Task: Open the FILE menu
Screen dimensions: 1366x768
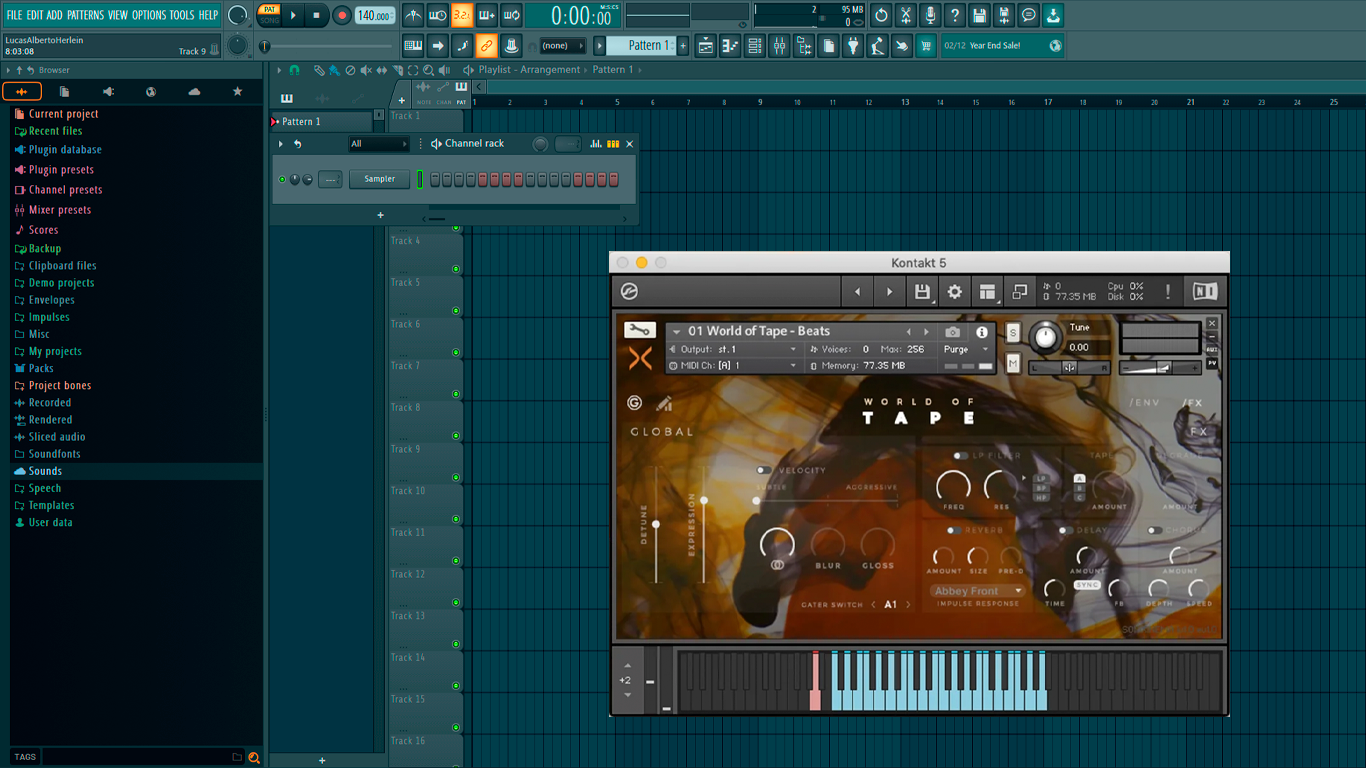Action: tap(14, 15)
